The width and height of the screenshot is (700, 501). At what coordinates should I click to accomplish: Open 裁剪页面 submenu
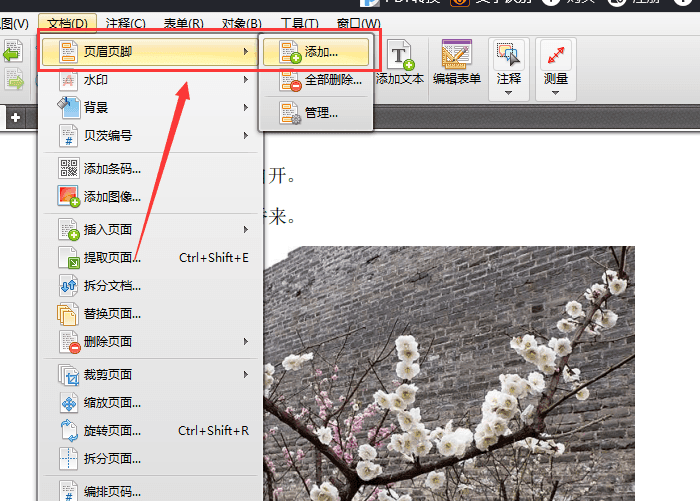(150, 375)
